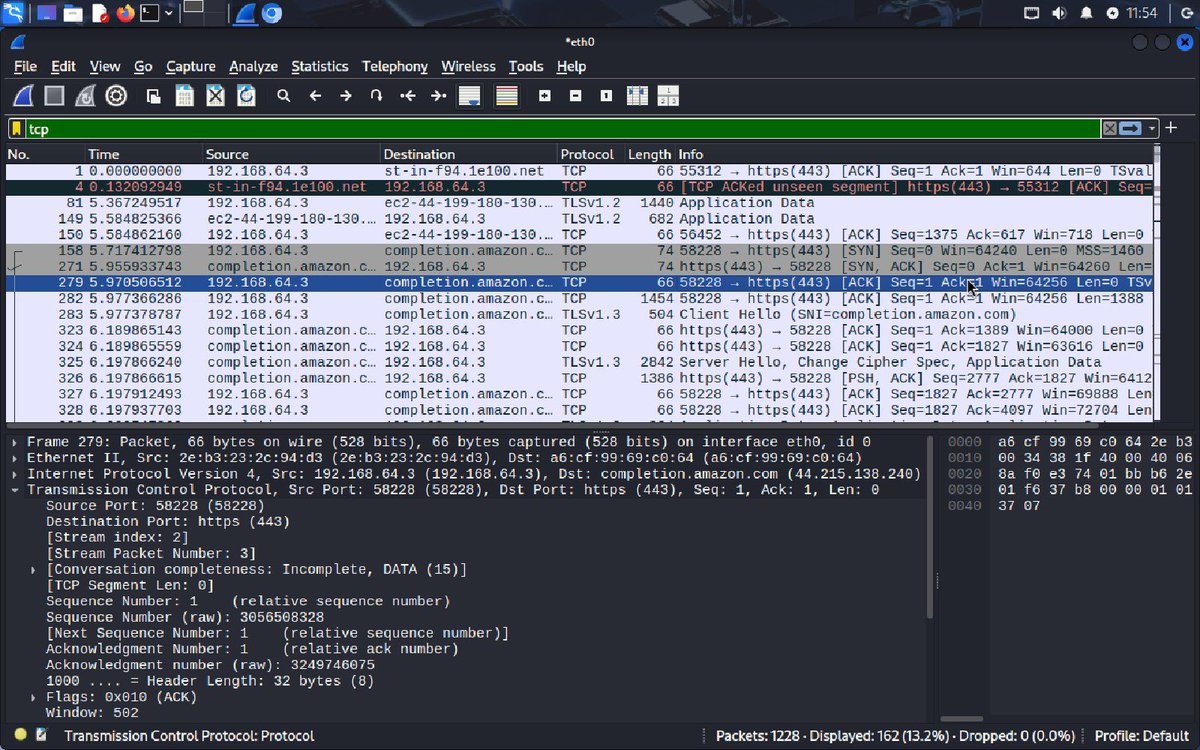Open the Wireless menu

468,66
